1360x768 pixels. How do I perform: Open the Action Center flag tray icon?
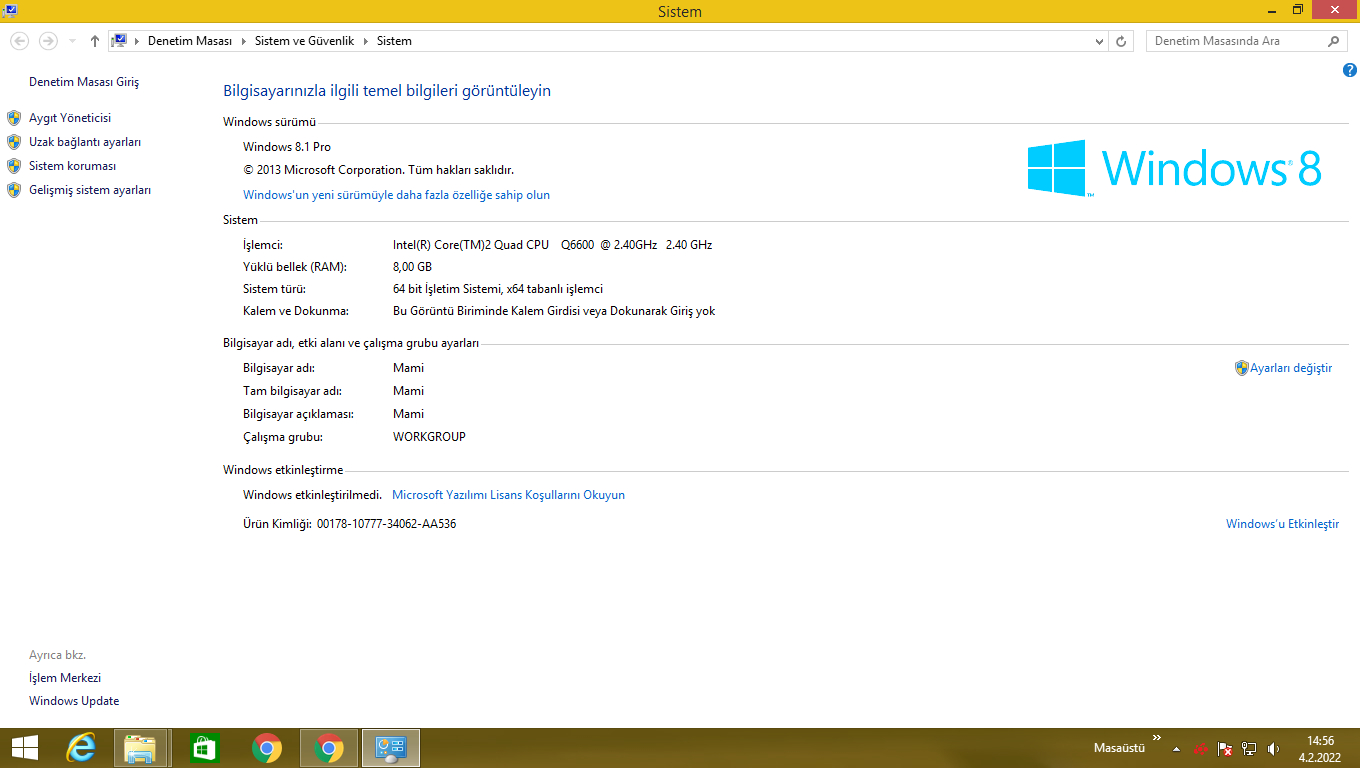(x=1224, y=749)
